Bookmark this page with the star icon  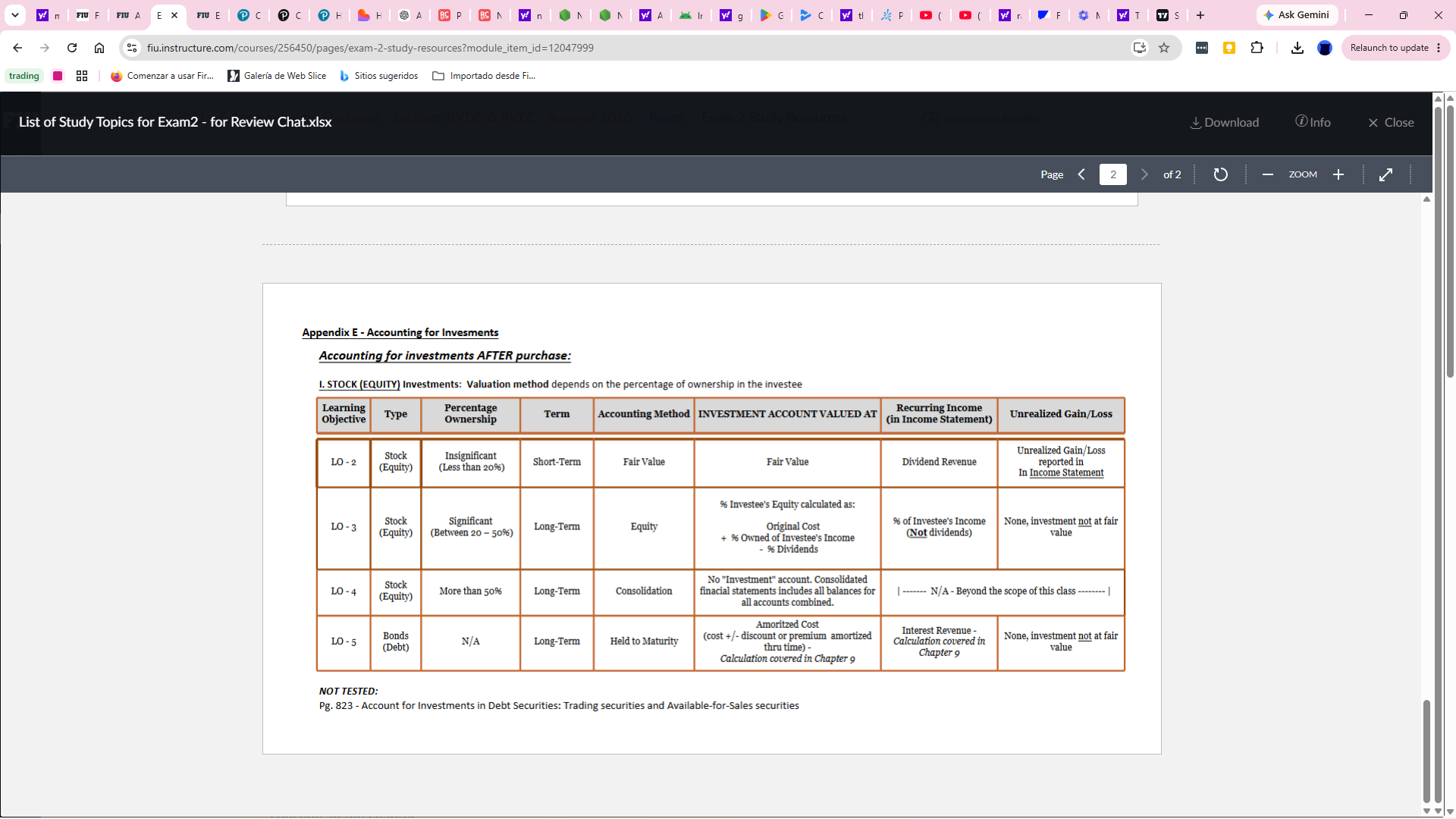pyautogui.click(x=1164, y=48)
